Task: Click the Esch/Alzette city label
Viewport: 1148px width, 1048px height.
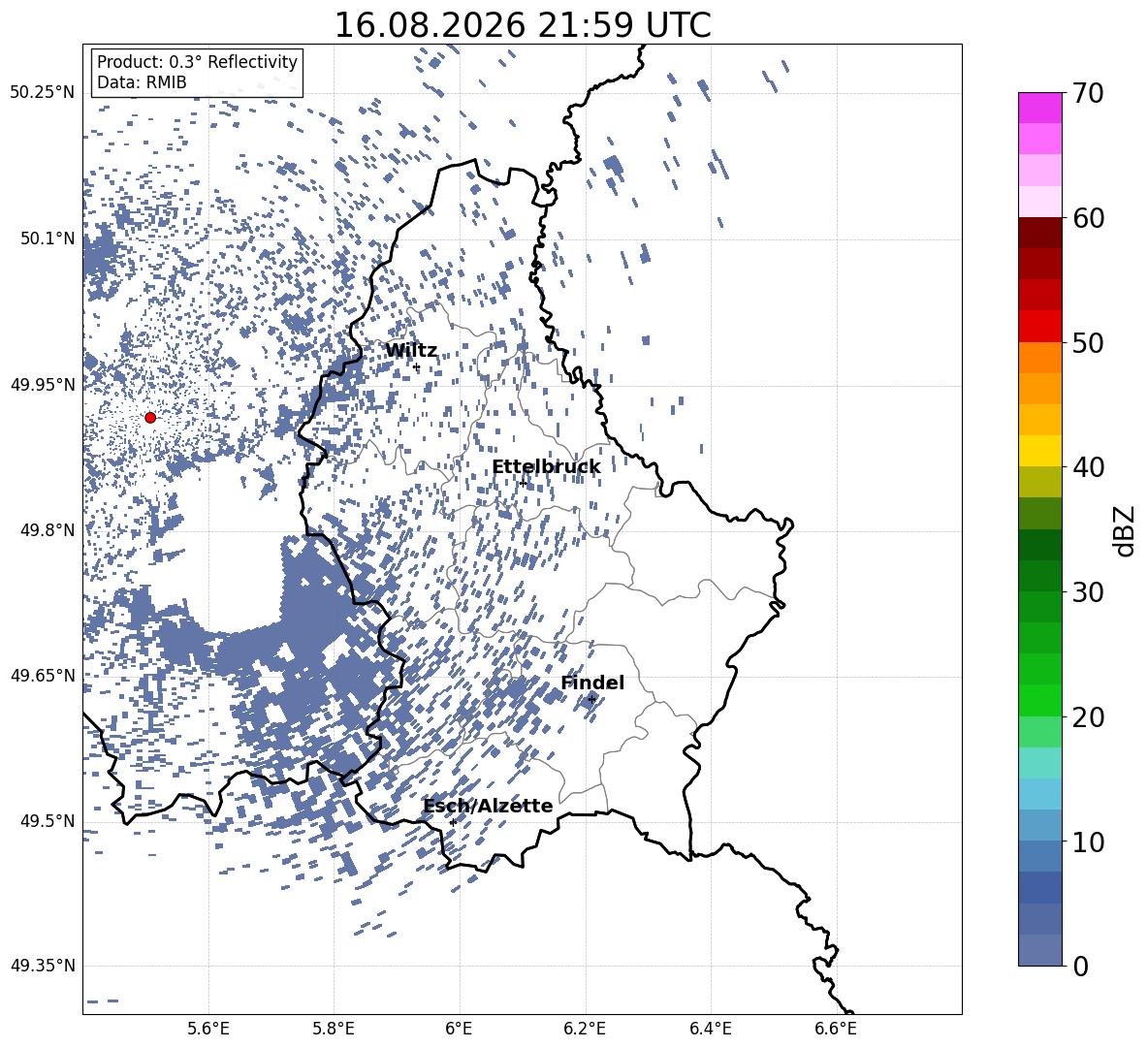Action: coord(488,806)
